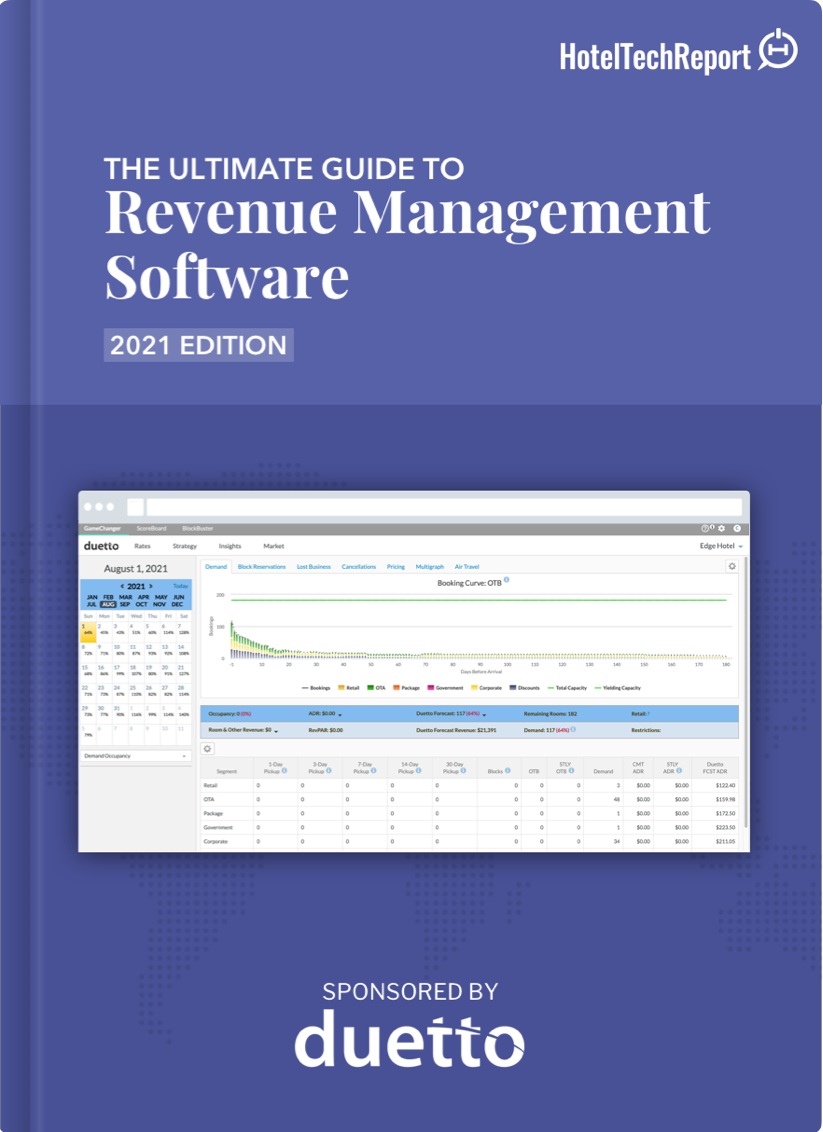Image resolution: width=823 pixels, height=1132 pixels.
Task: Expand the ADR $0.00 dropdown arrow
Action: click(x=339, y=714)
